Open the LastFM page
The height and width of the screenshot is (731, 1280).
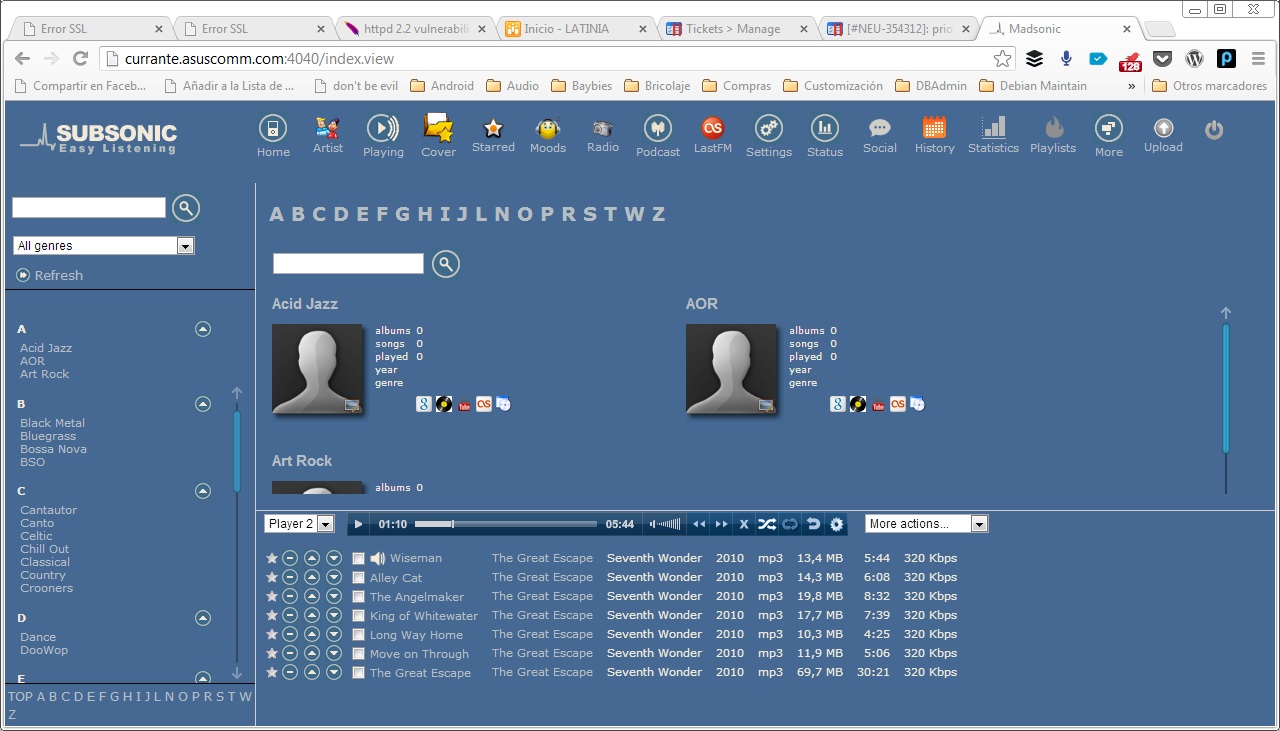[713, 135]
